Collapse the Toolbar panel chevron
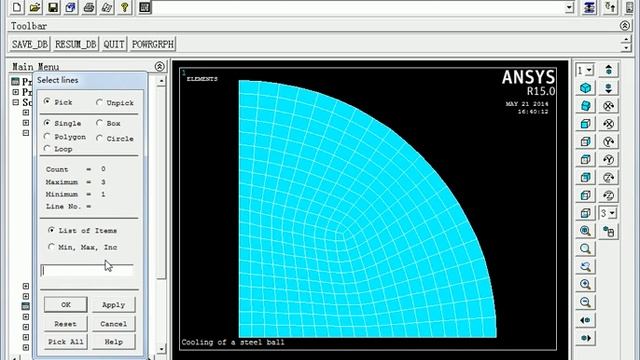 [624, 26]
